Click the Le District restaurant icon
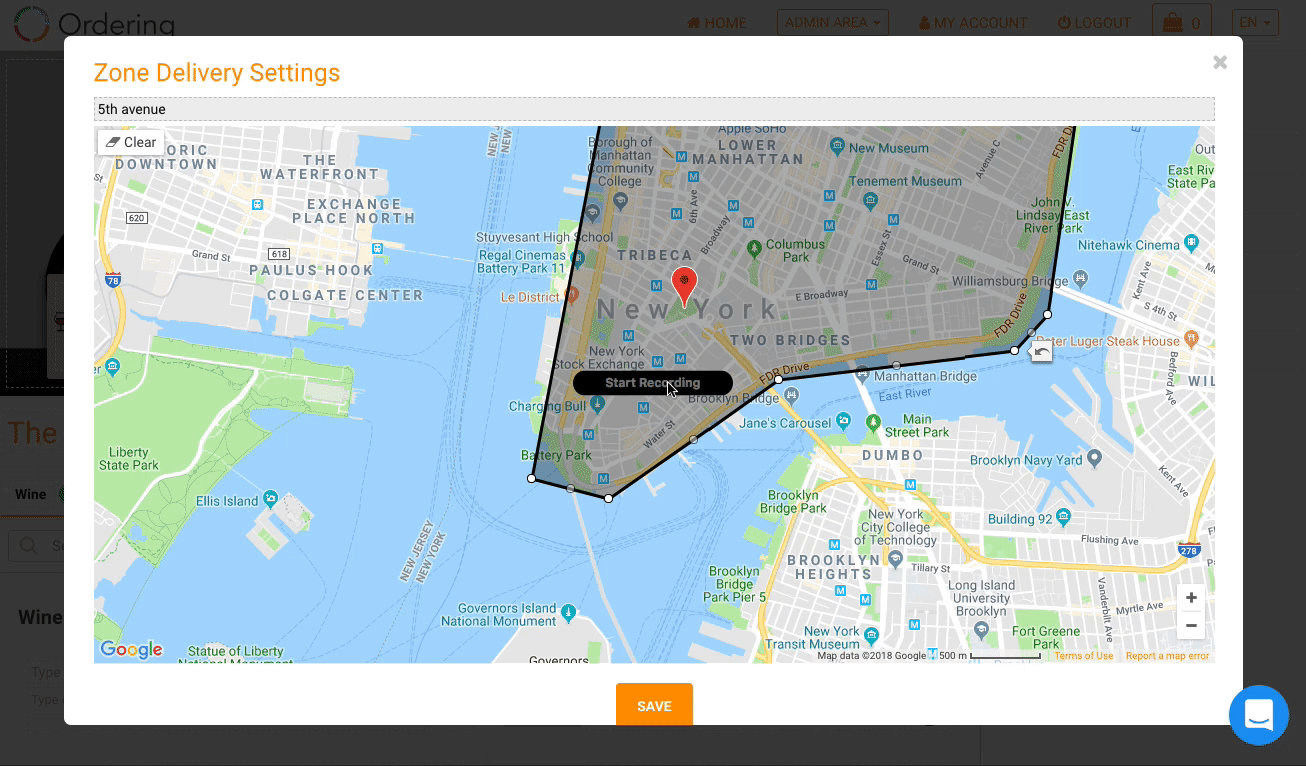This screenshot has width=1306, height=766. (572, 295)
